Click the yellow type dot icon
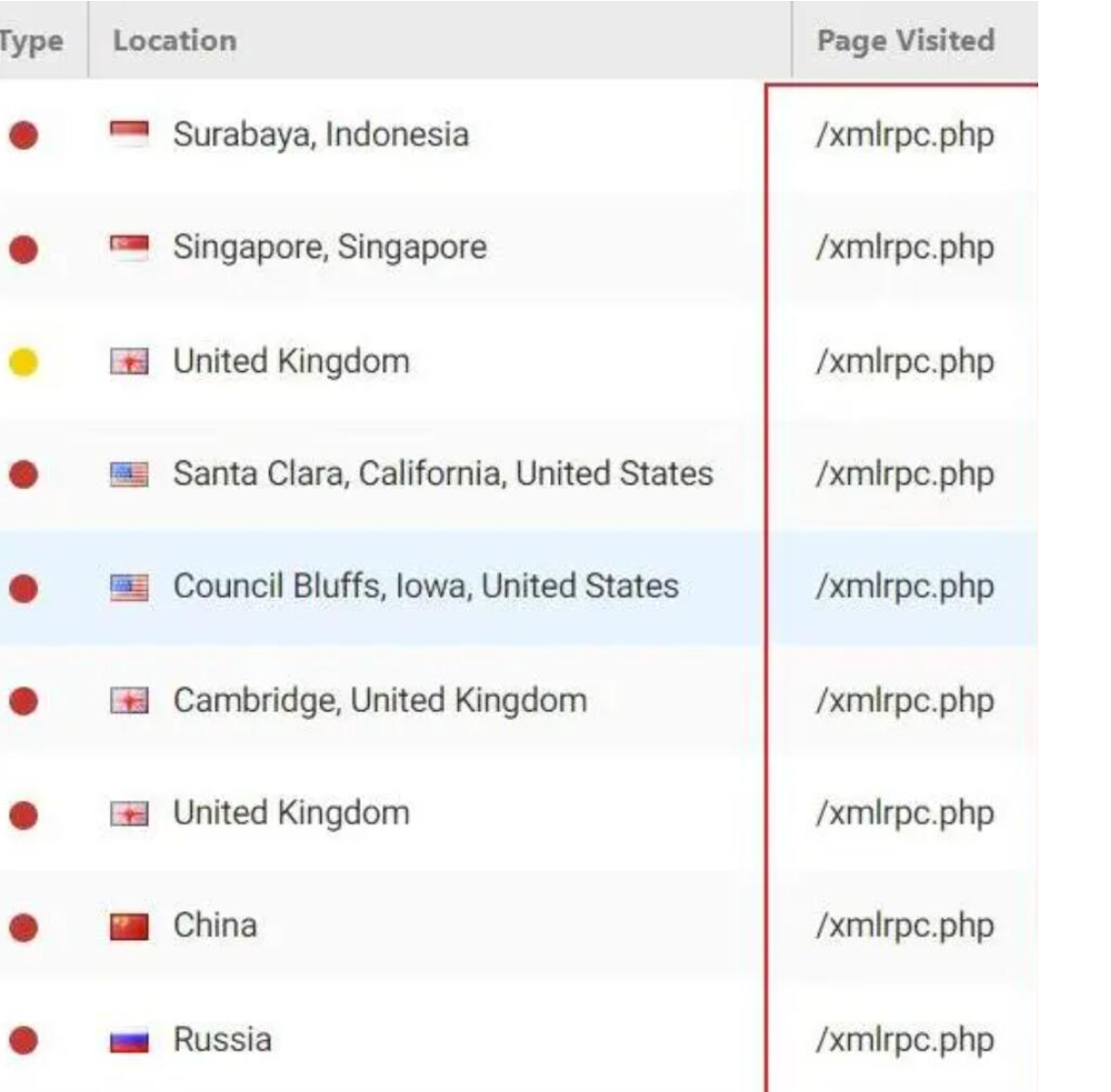Viewport: 1111px width, 1092px height. [23, 362]
